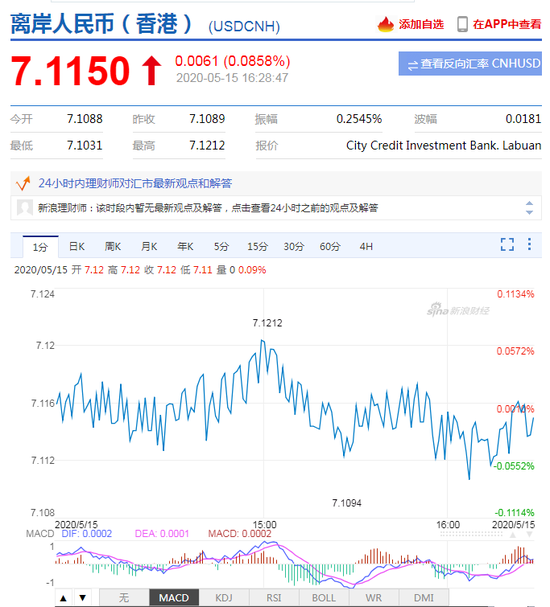This screenshot has height=607, width=550.
Task: Click the down triangle below MACD chart
Action: coord(82,598)
